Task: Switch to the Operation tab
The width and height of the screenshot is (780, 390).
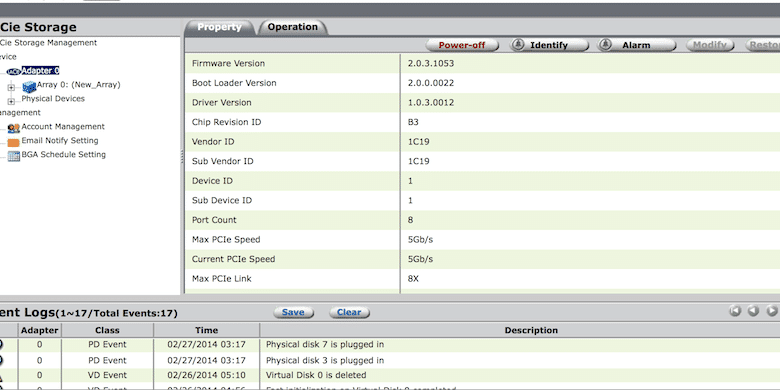Action: coord(292,27)
